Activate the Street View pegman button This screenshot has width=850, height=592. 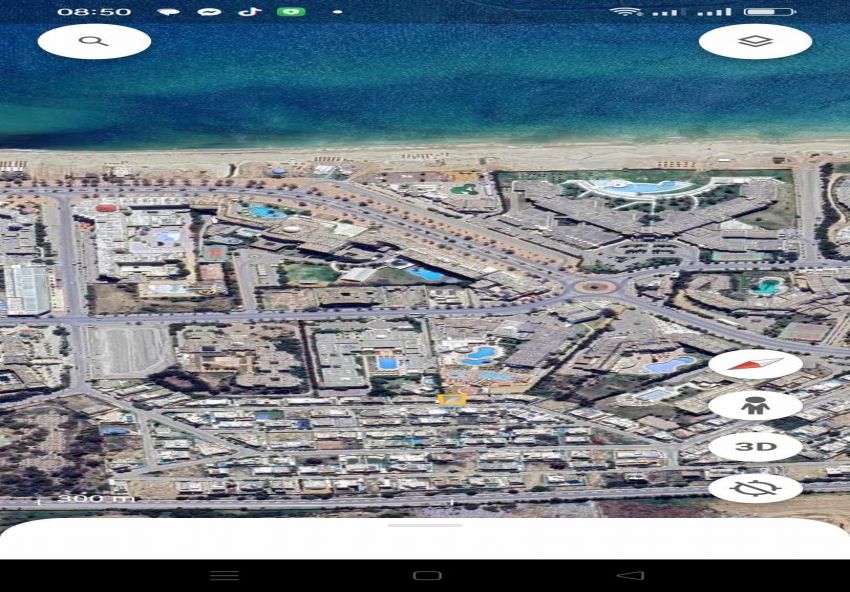pyautogui.click(x=755, y=405)
